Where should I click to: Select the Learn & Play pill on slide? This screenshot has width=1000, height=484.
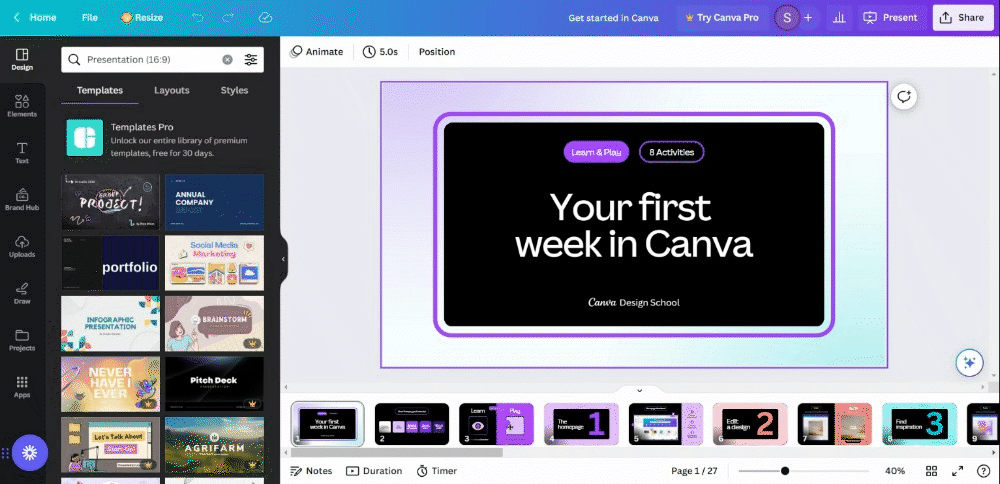click(596, 152)
